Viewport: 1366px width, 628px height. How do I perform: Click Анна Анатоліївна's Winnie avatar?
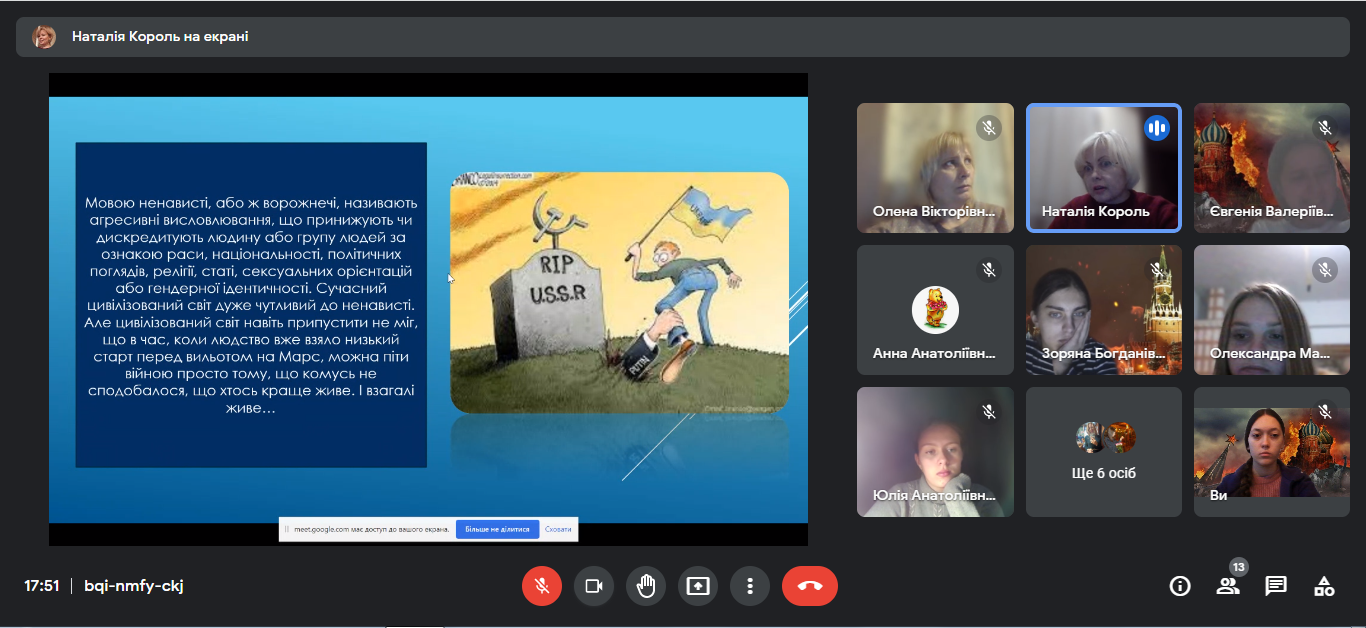935,310
